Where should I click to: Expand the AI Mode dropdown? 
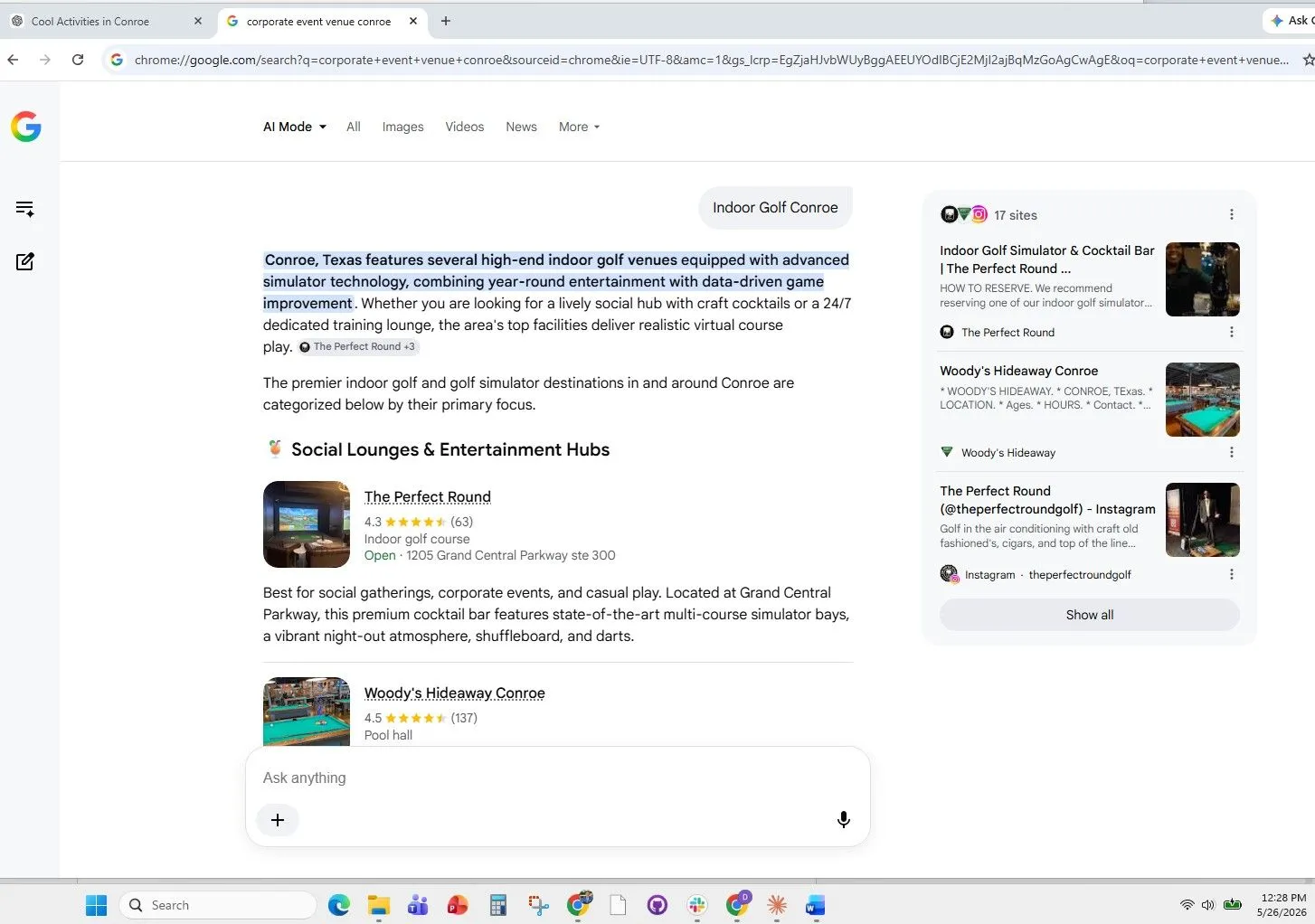pyautogui.click(x=295, y=127)
